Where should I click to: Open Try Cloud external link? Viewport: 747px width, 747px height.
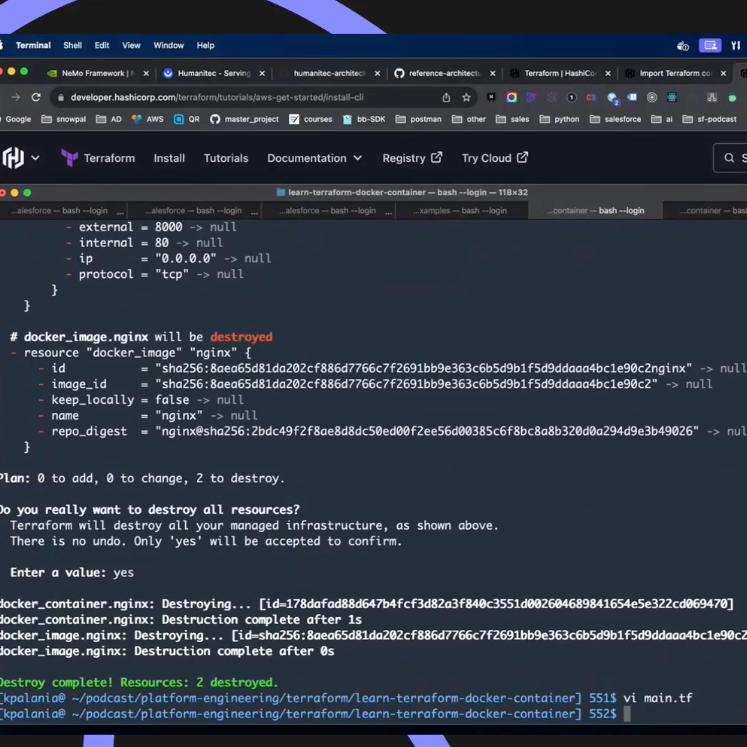(x=495, y=158)
